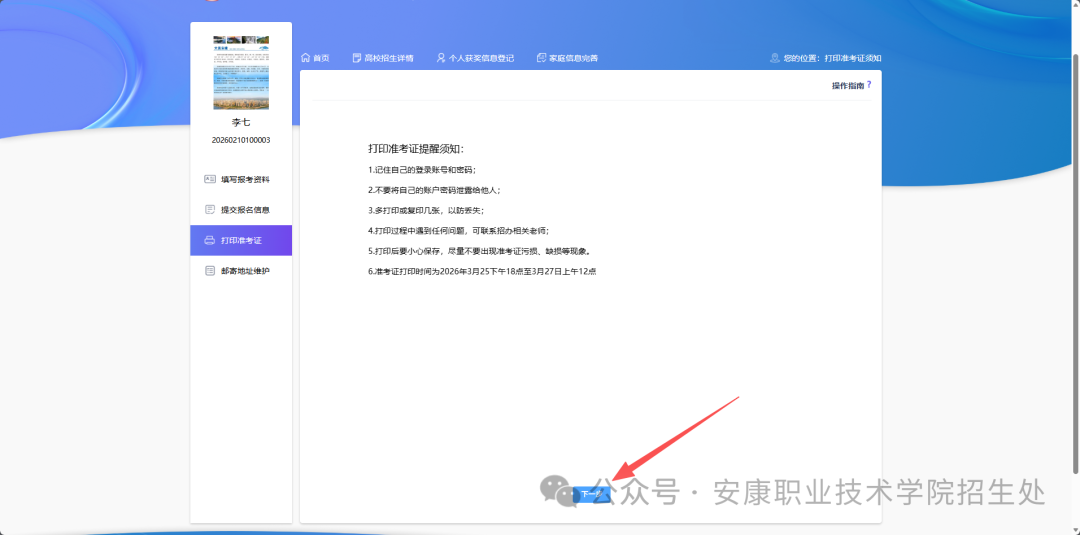Click the ID card icon beside 填写报考资料
Image resolution: width=1080 pixels, height=535 pixels.
[x=210, y=180]
